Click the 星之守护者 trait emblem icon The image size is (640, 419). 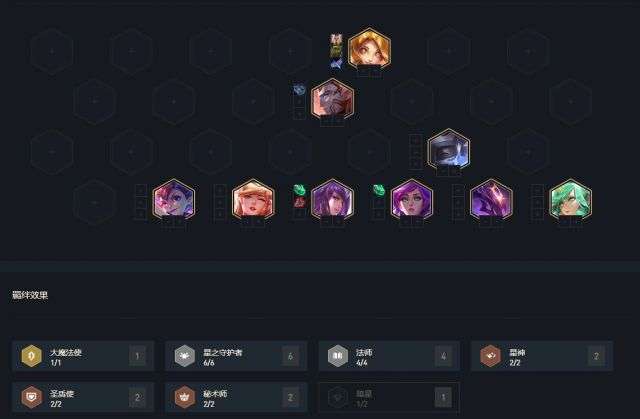pyautogui.click(x=184, y=356)
